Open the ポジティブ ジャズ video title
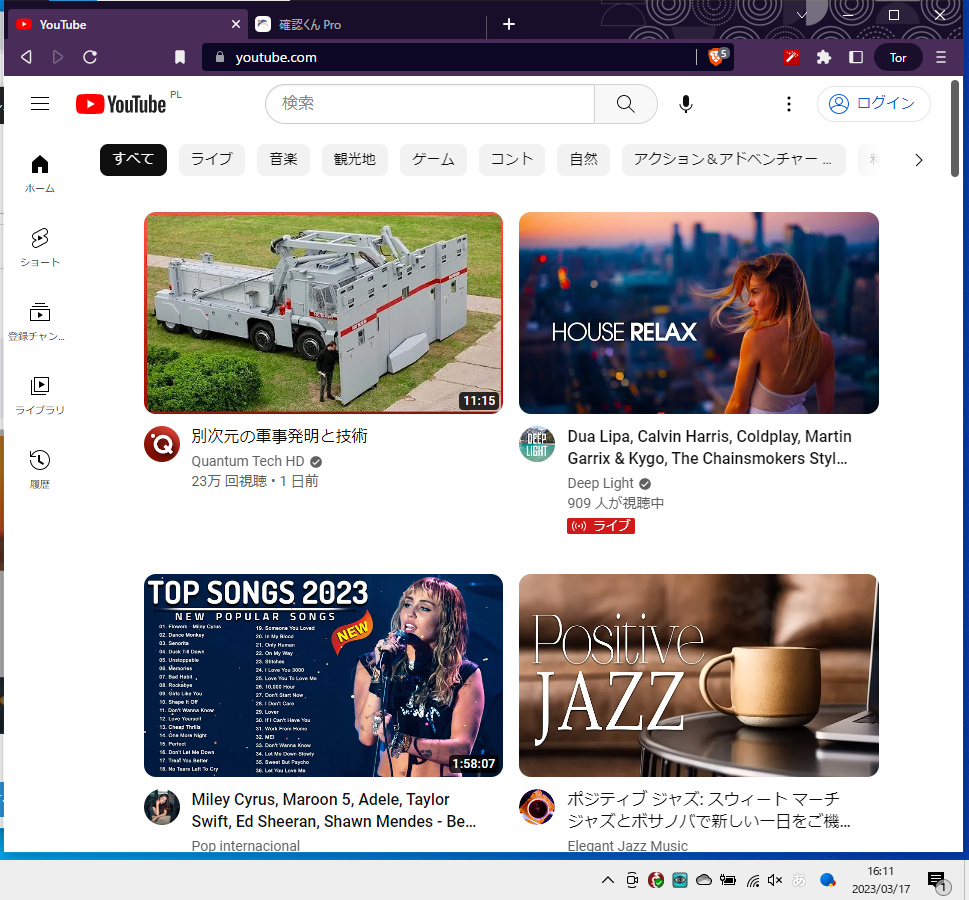Viewport: 969px width, 900px height. 709,810
